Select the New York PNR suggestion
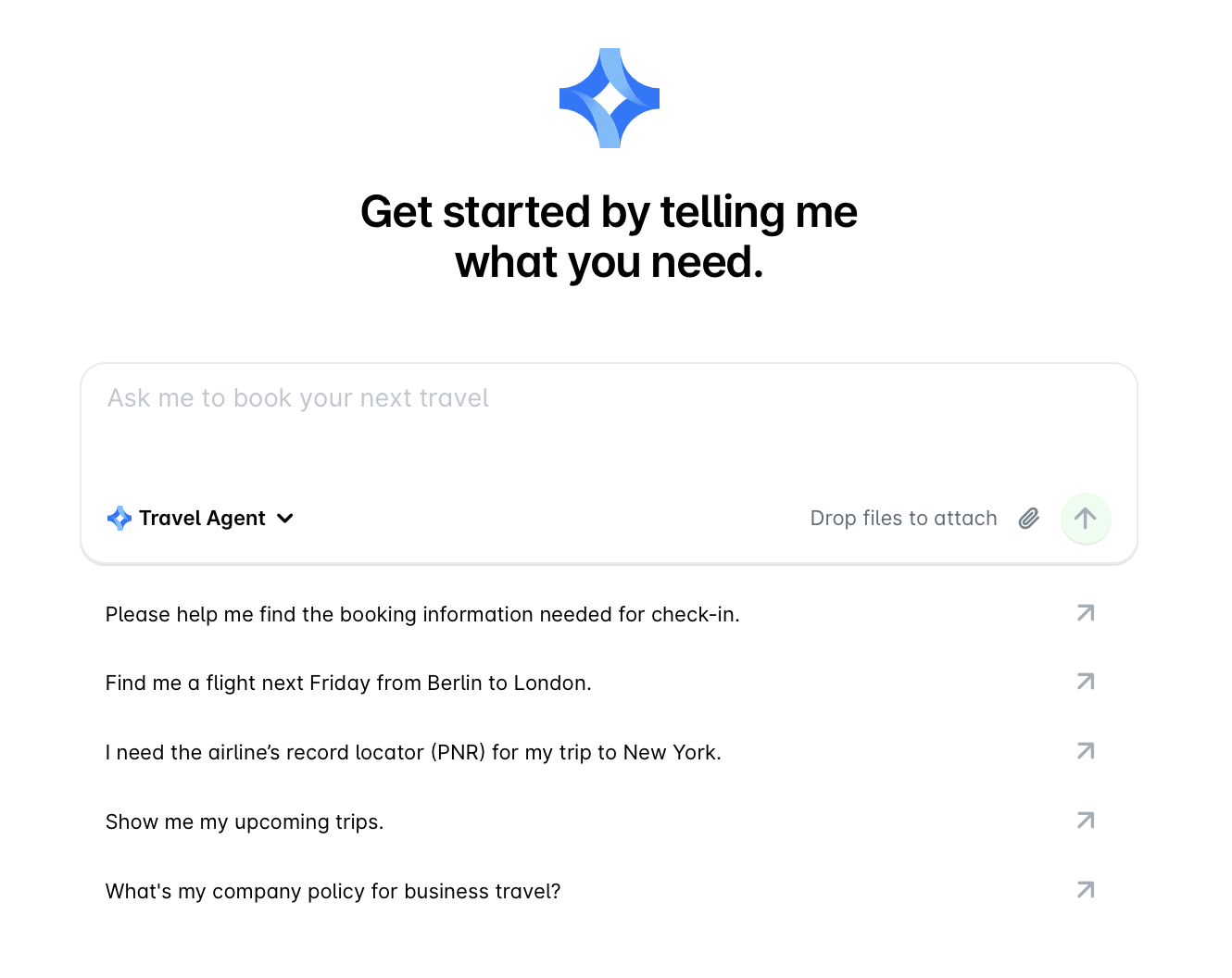Viewport: 1232px width, 978px height. [413, 752]
